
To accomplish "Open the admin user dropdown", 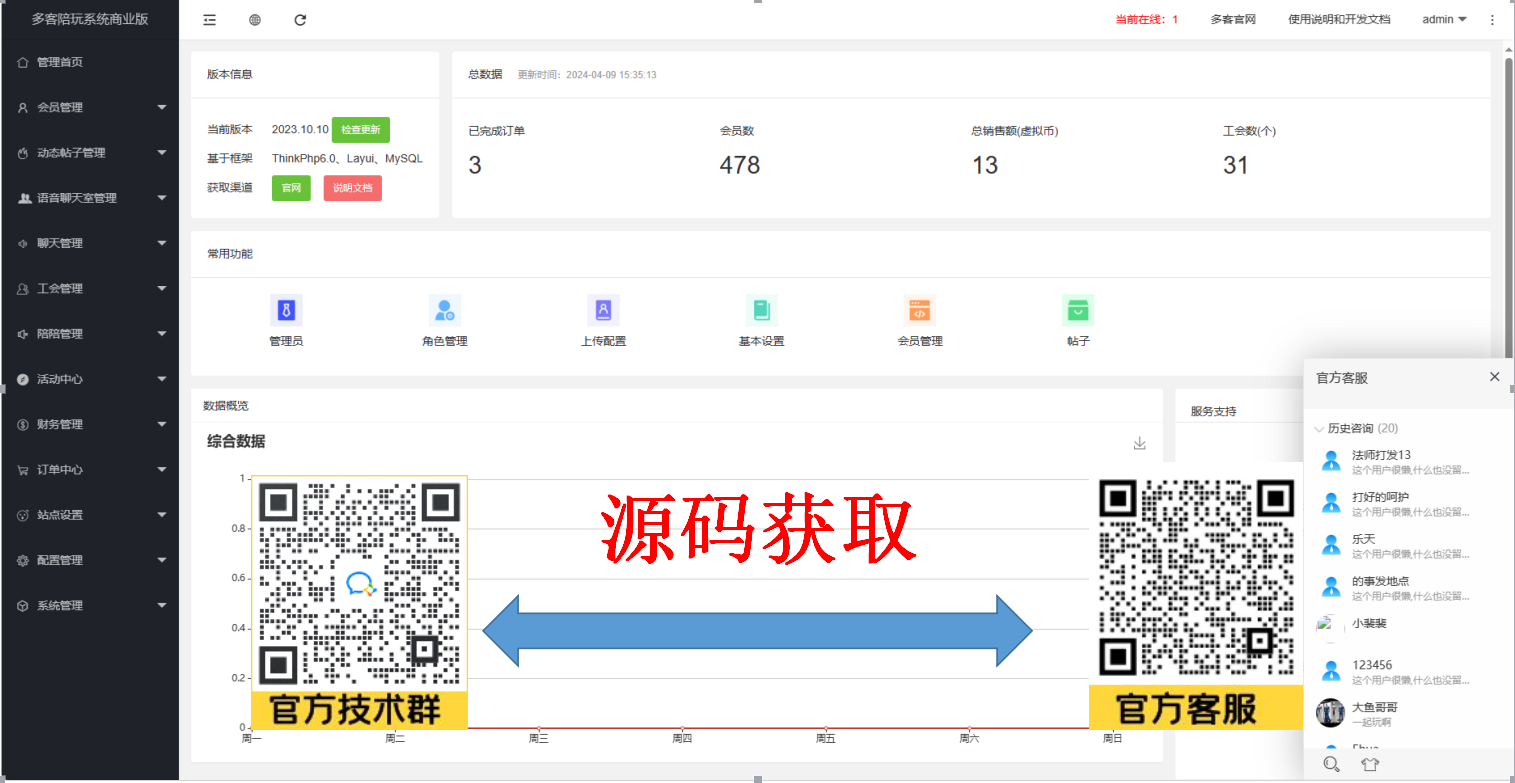I will click(x=1444, y=19).
